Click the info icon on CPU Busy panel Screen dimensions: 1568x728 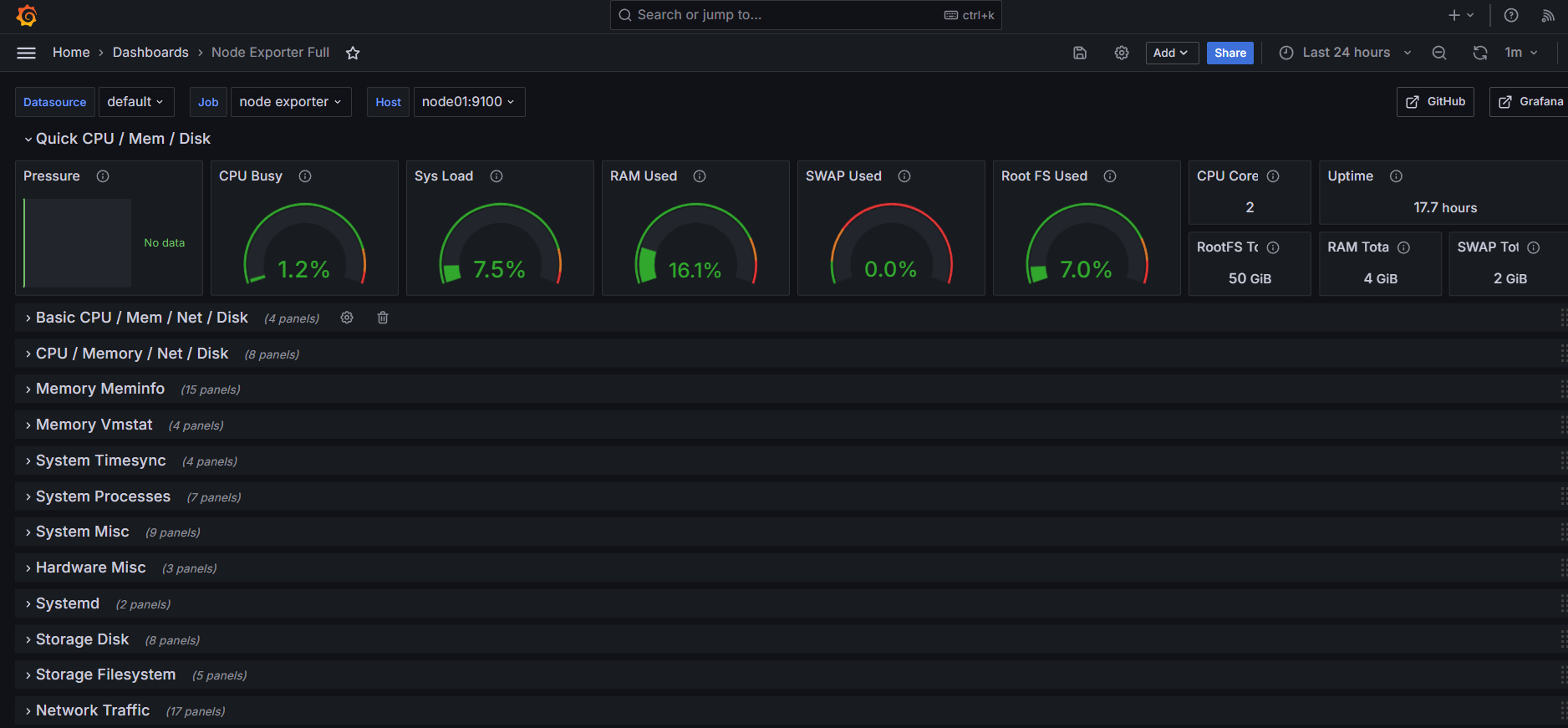(305, 176)
